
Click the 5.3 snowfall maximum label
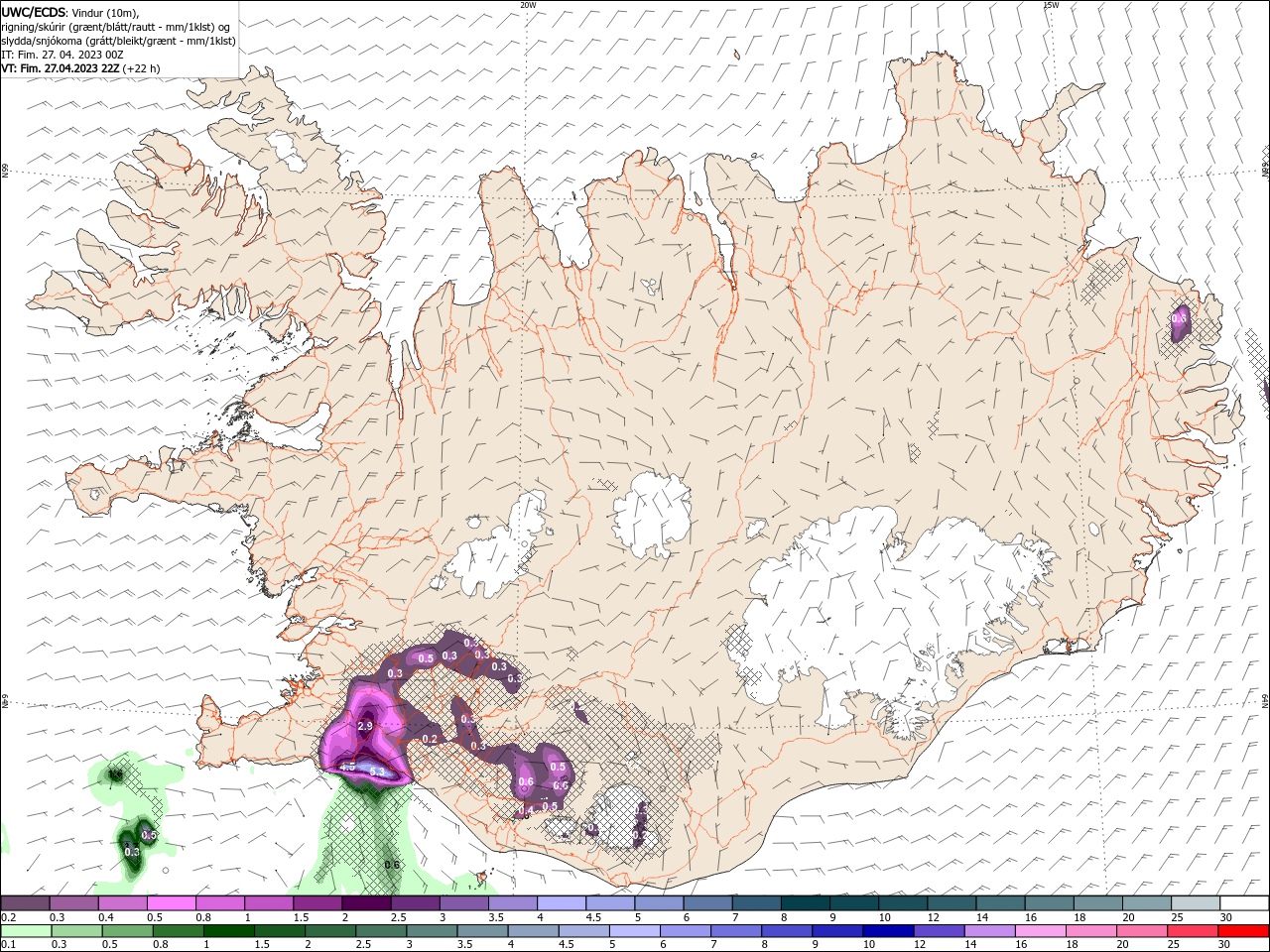click(377, 772)
